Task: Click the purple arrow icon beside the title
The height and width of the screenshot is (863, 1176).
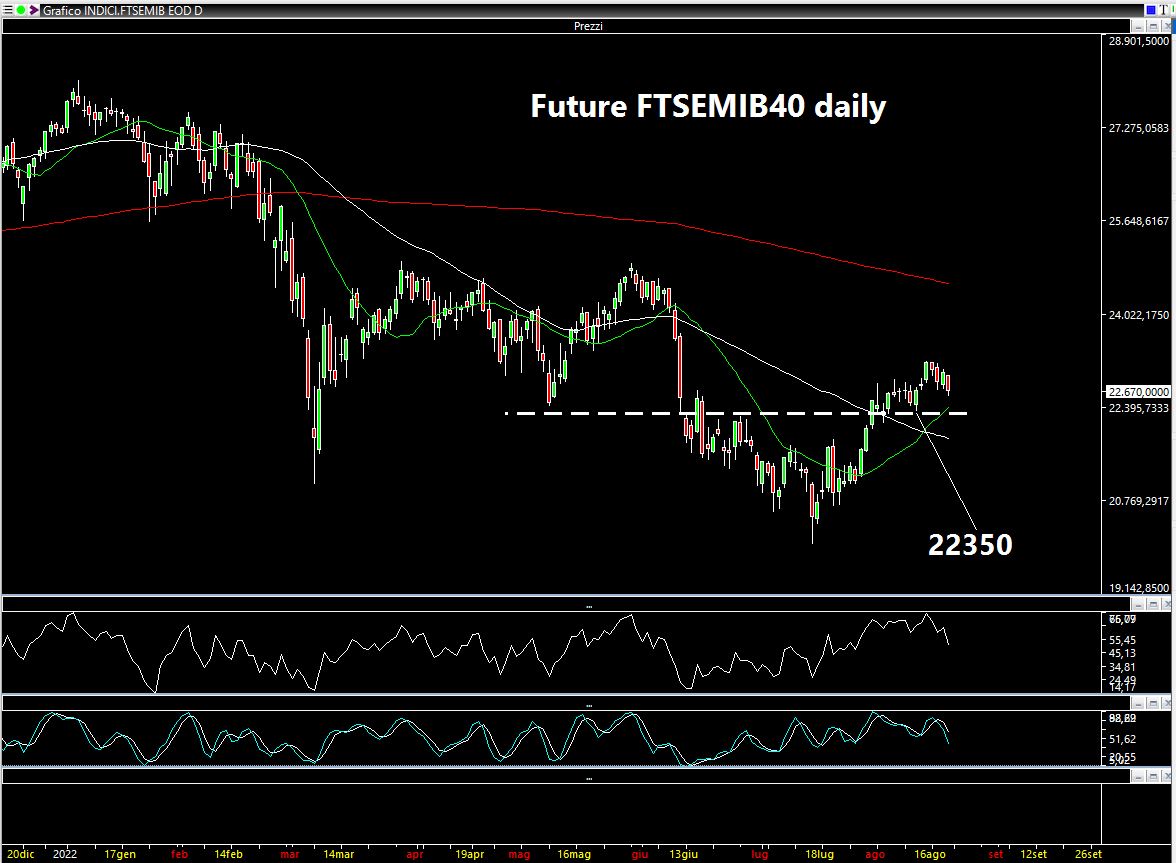Action: 34,10
